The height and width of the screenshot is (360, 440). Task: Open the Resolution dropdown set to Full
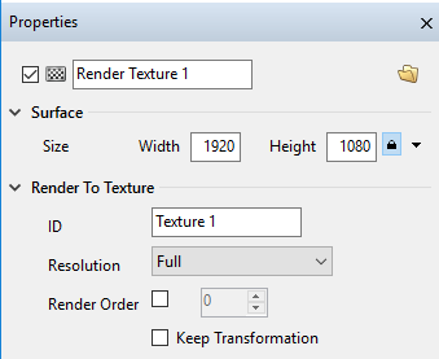click(242, 261)
